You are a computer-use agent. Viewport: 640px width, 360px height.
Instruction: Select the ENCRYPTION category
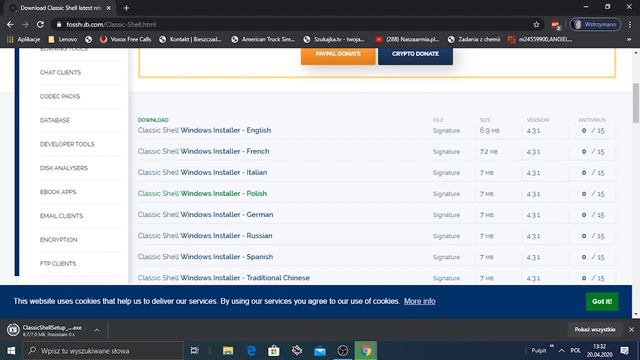click(x=58, y=240)
